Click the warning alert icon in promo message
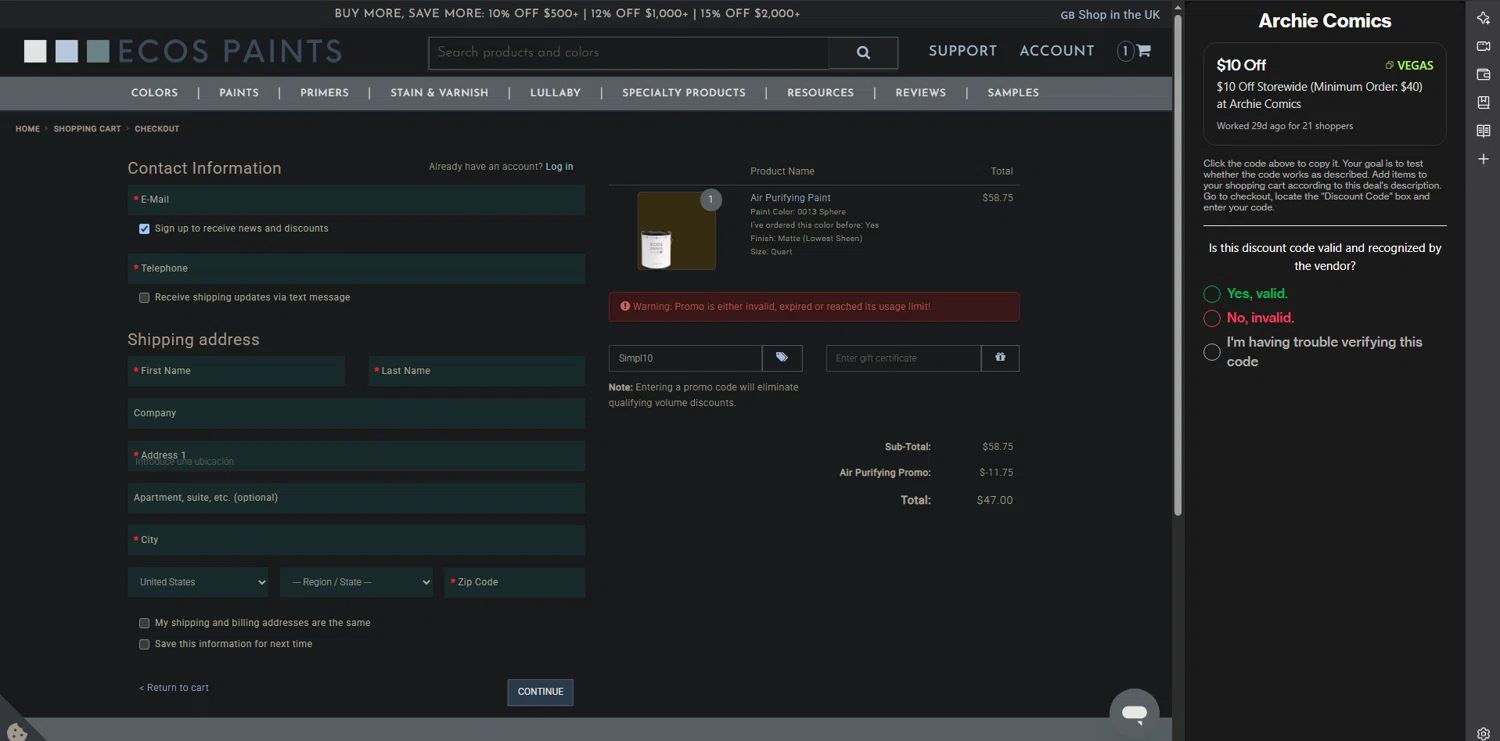 coord(625,306)
